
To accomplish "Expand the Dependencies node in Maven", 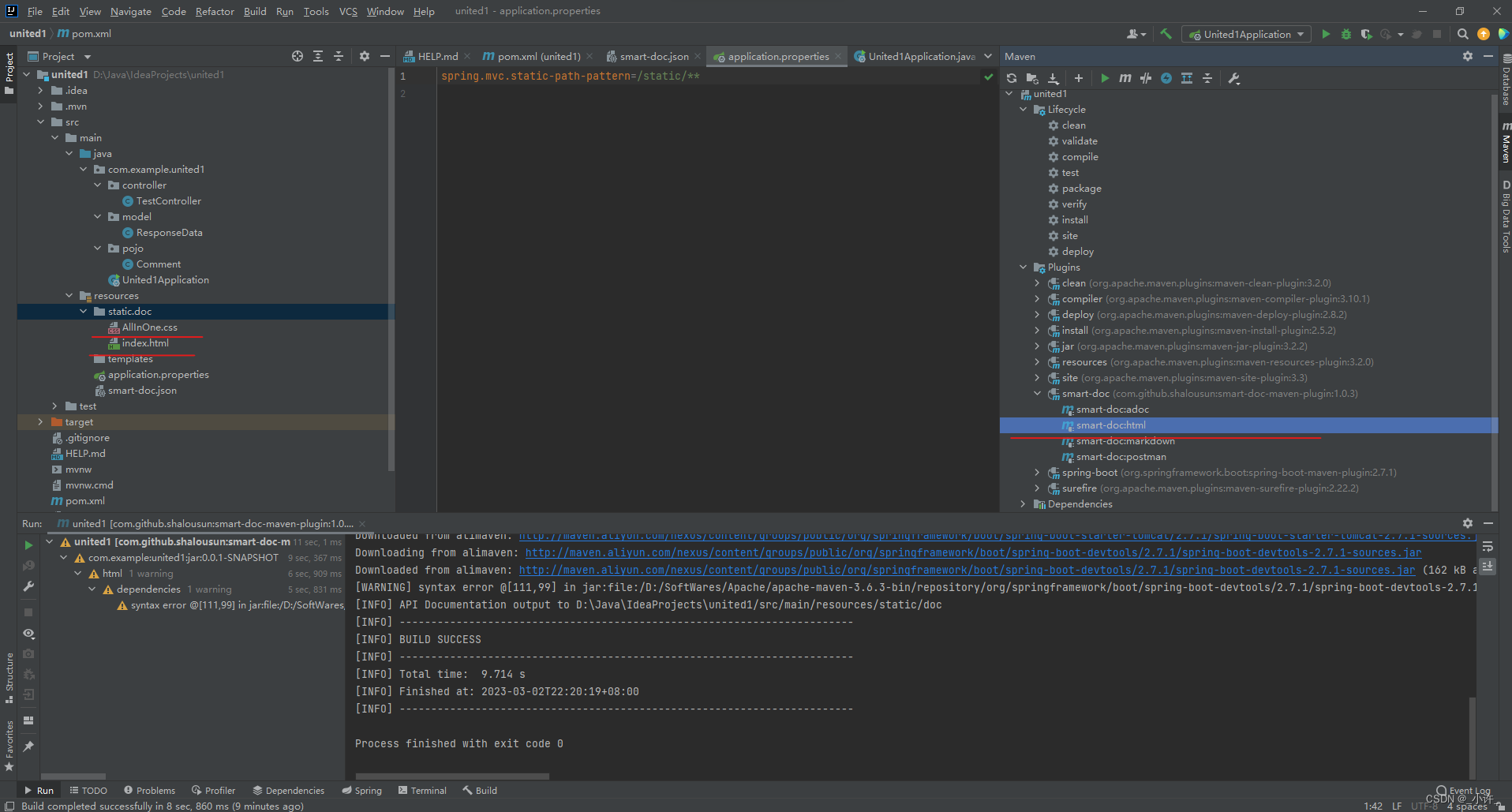I will tap(1024, 504).
